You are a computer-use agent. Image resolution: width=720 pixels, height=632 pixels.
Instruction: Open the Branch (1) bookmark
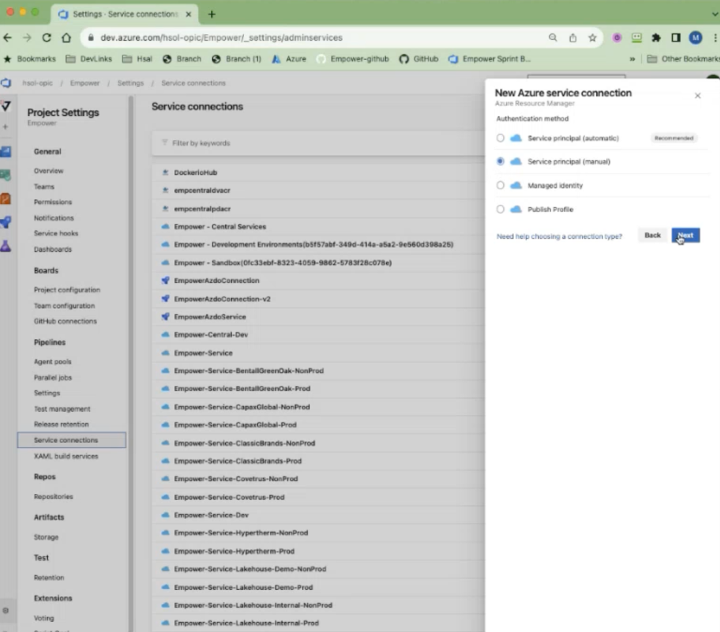236,59
